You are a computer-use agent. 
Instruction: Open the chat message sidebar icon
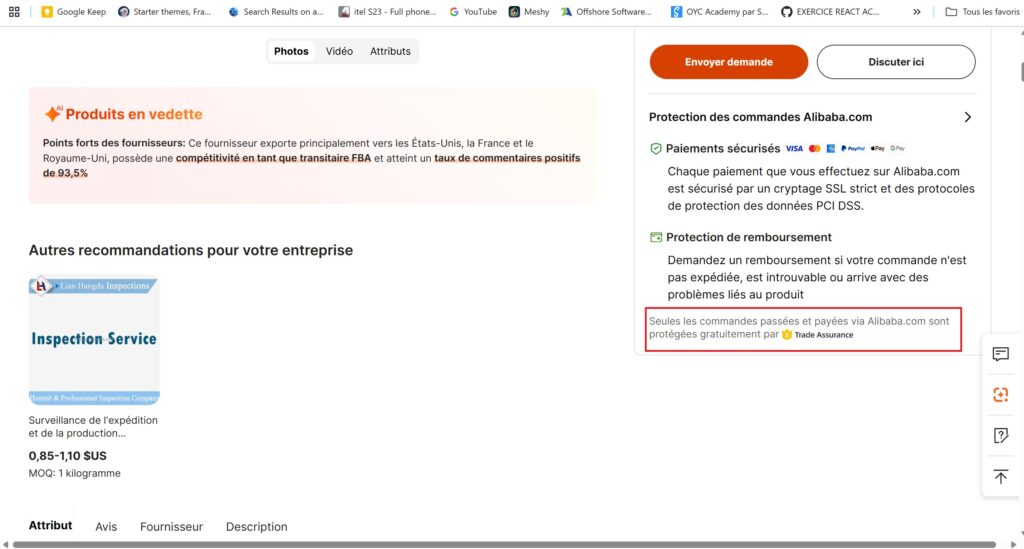pyautogui.click(x=1000, y=354)
